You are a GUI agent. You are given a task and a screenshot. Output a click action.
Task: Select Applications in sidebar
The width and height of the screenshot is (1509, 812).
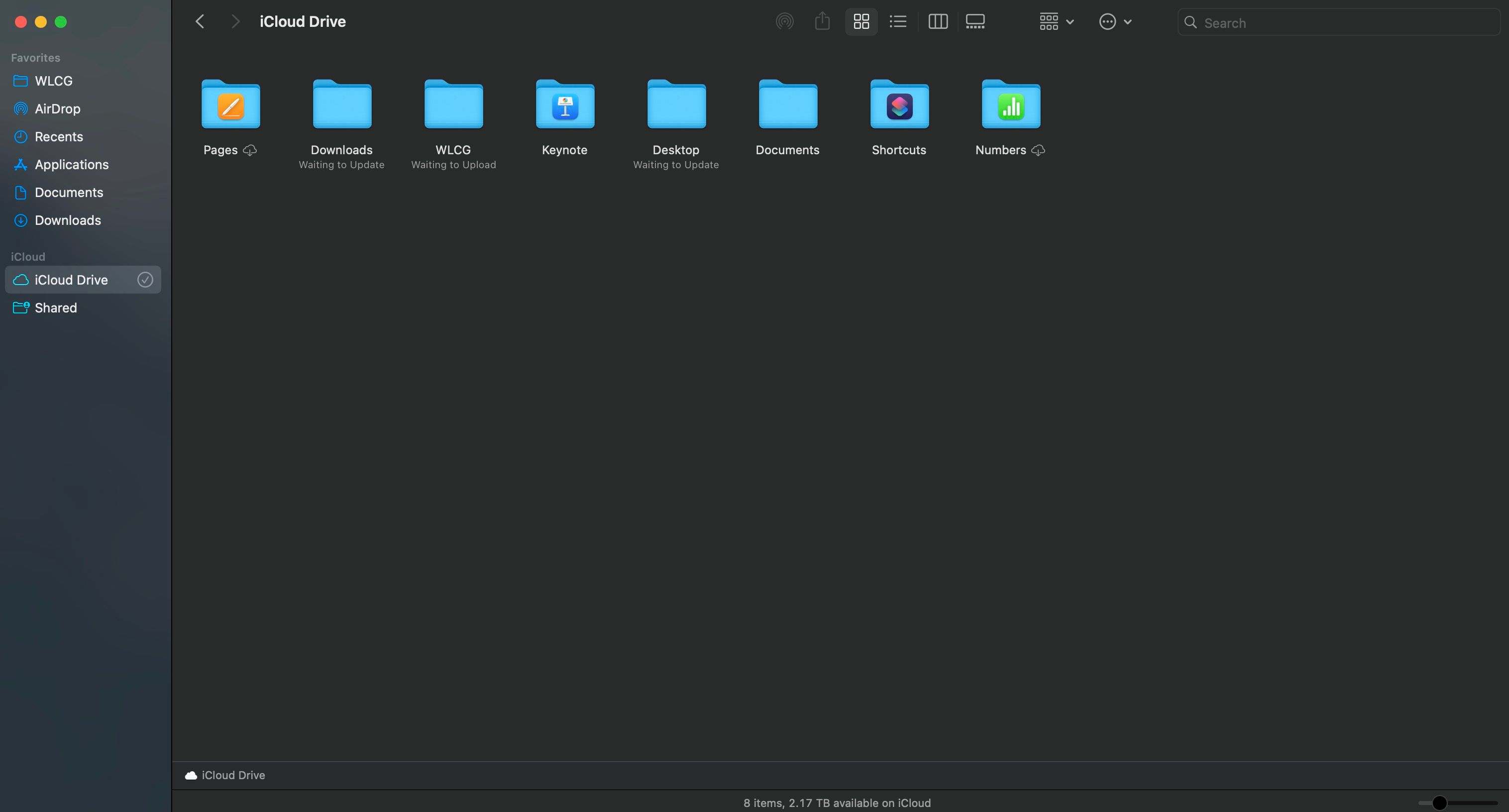pyautogui.click(x=72, y=165)
